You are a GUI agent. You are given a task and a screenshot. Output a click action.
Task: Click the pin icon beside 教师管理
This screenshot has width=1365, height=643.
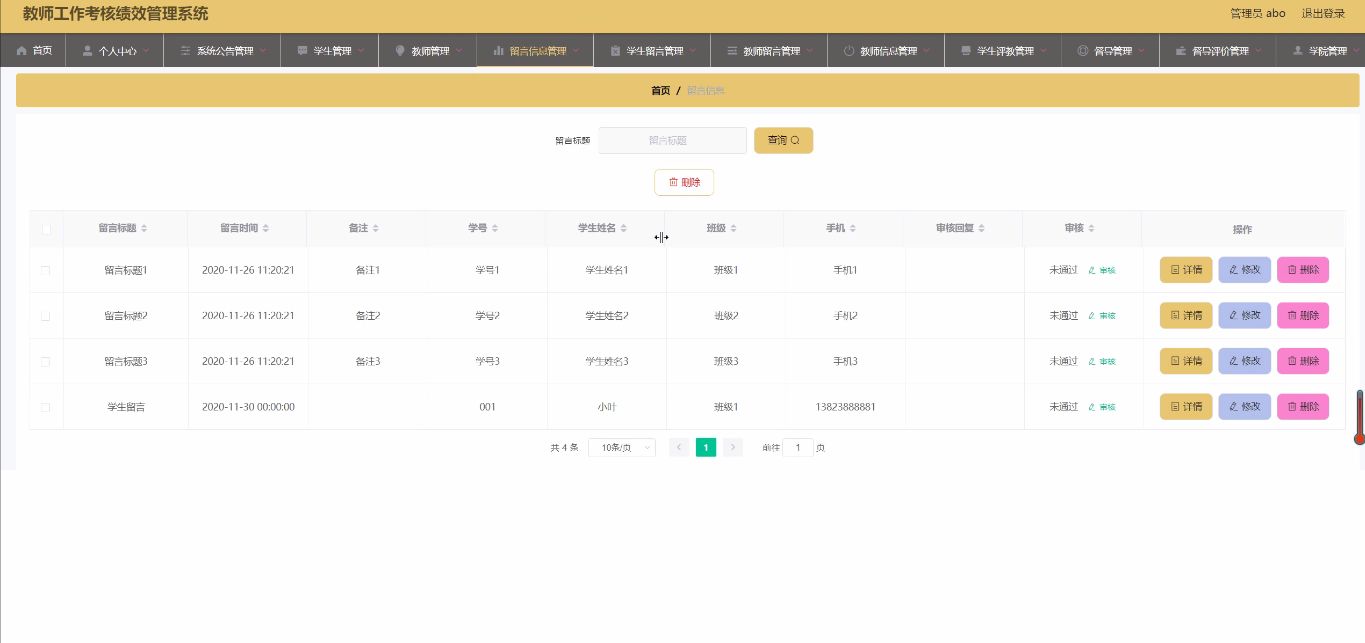pos(400,50)
